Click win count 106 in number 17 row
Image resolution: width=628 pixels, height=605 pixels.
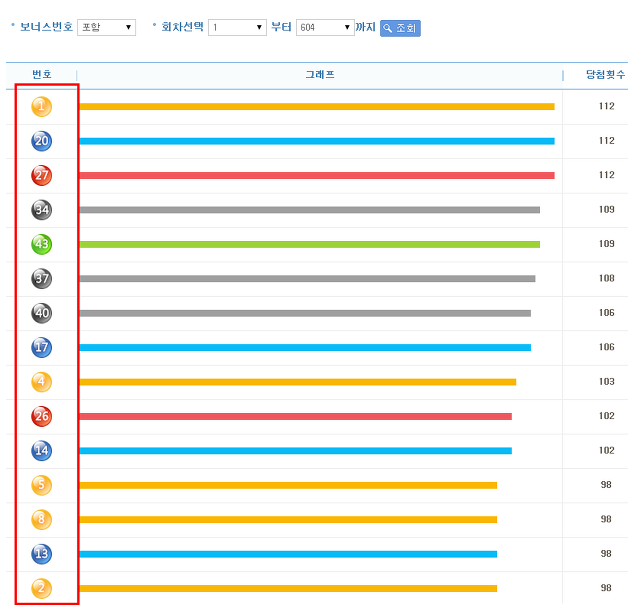606,347
